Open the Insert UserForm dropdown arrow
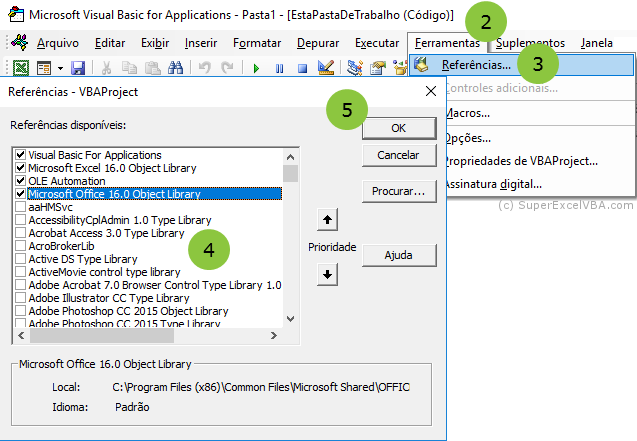 point(60,68)
